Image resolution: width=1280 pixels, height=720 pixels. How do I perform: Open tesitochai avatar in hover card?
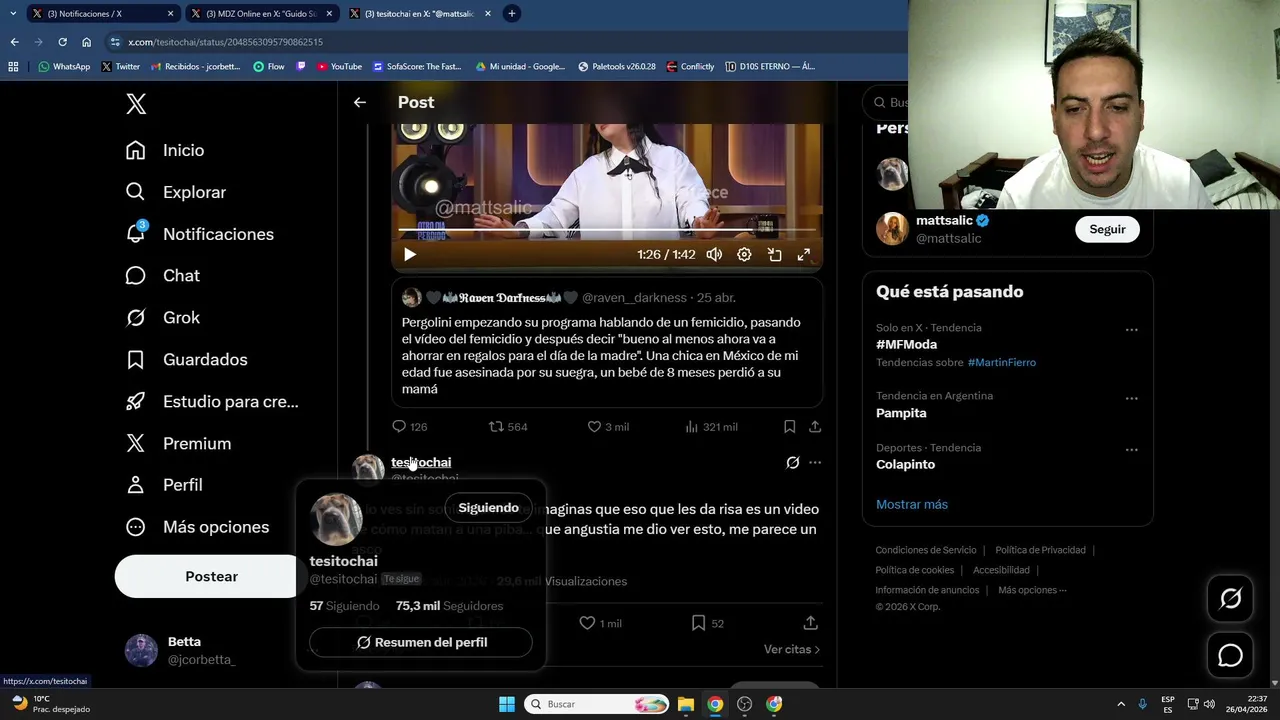(x=336, y=519)
